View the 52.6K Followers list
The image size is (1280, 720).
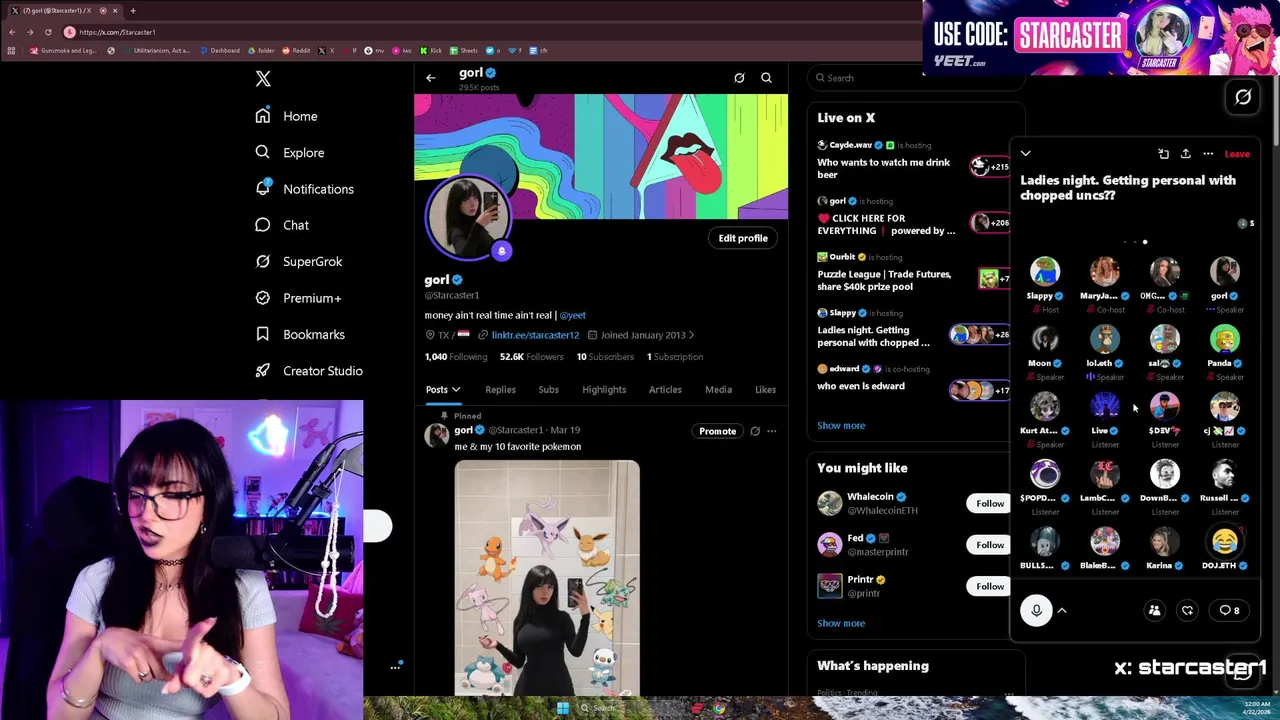point(532,357)
